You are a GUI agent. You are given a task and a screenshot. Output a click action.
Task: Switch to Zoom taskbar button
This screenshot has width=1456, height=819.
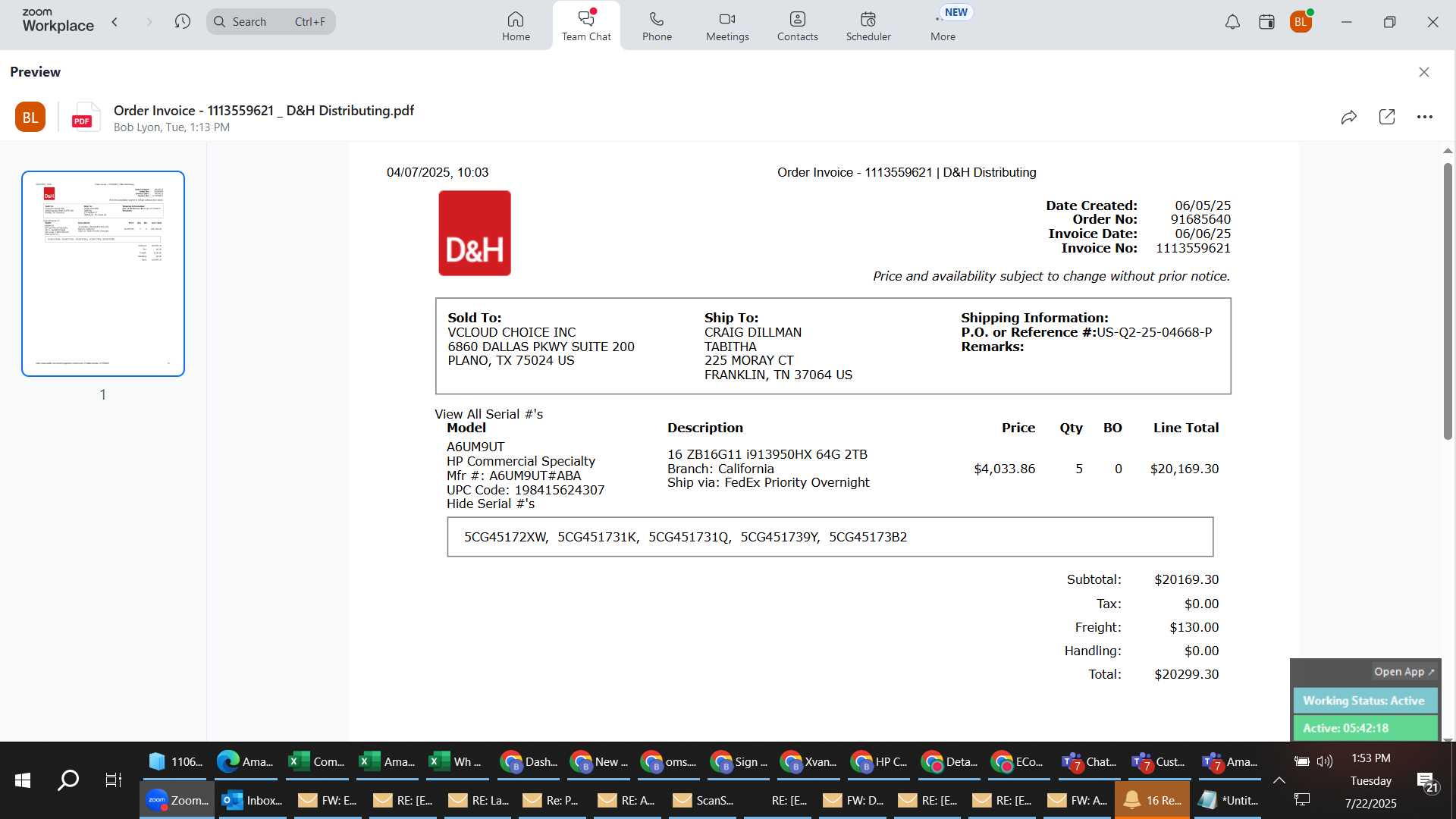click(x=177, y=800)
